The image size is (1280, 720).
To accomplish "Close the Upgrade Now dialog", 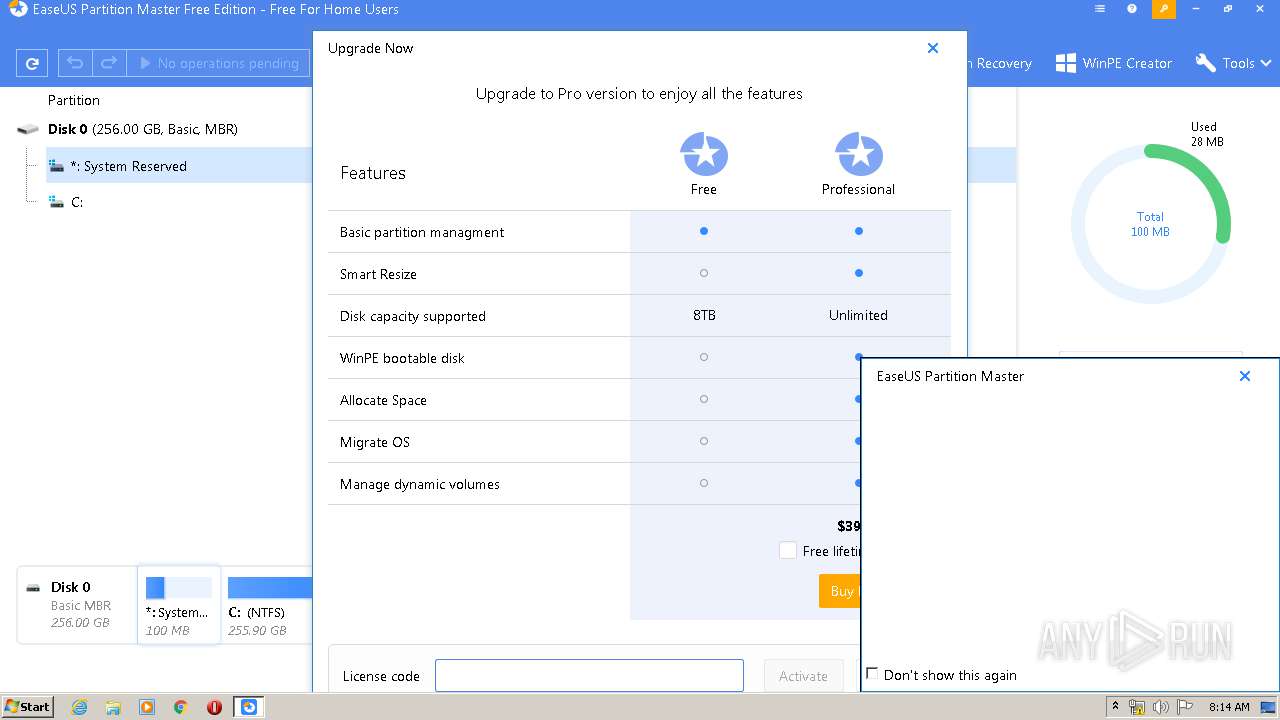I will pos(933,48).
